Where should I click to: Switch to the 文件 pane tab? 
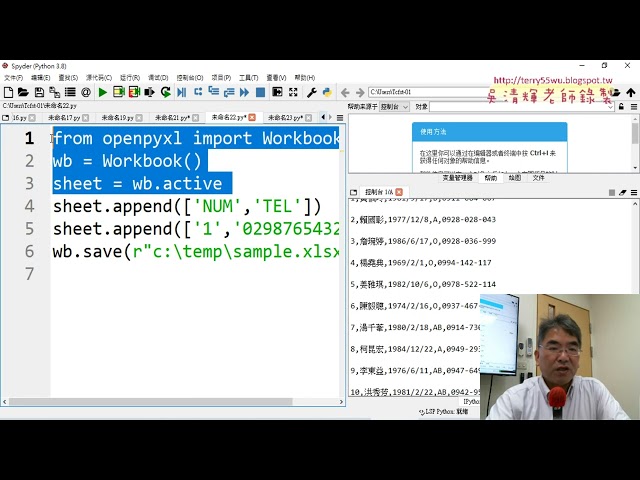click(538, 178)
